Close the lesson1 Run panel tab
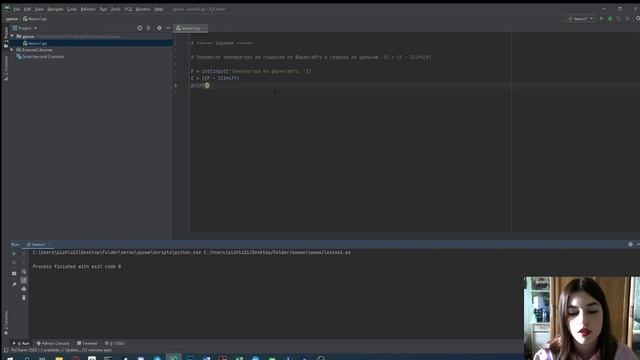 [49, 244]
